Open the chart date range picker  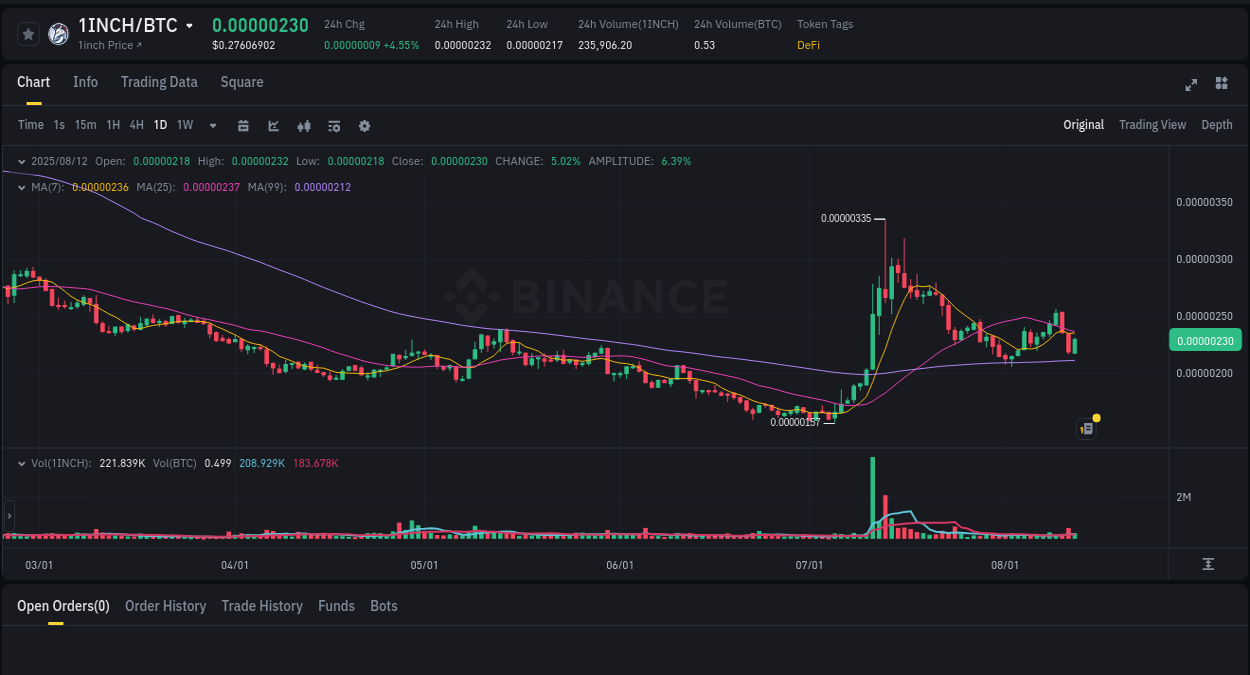243,126
